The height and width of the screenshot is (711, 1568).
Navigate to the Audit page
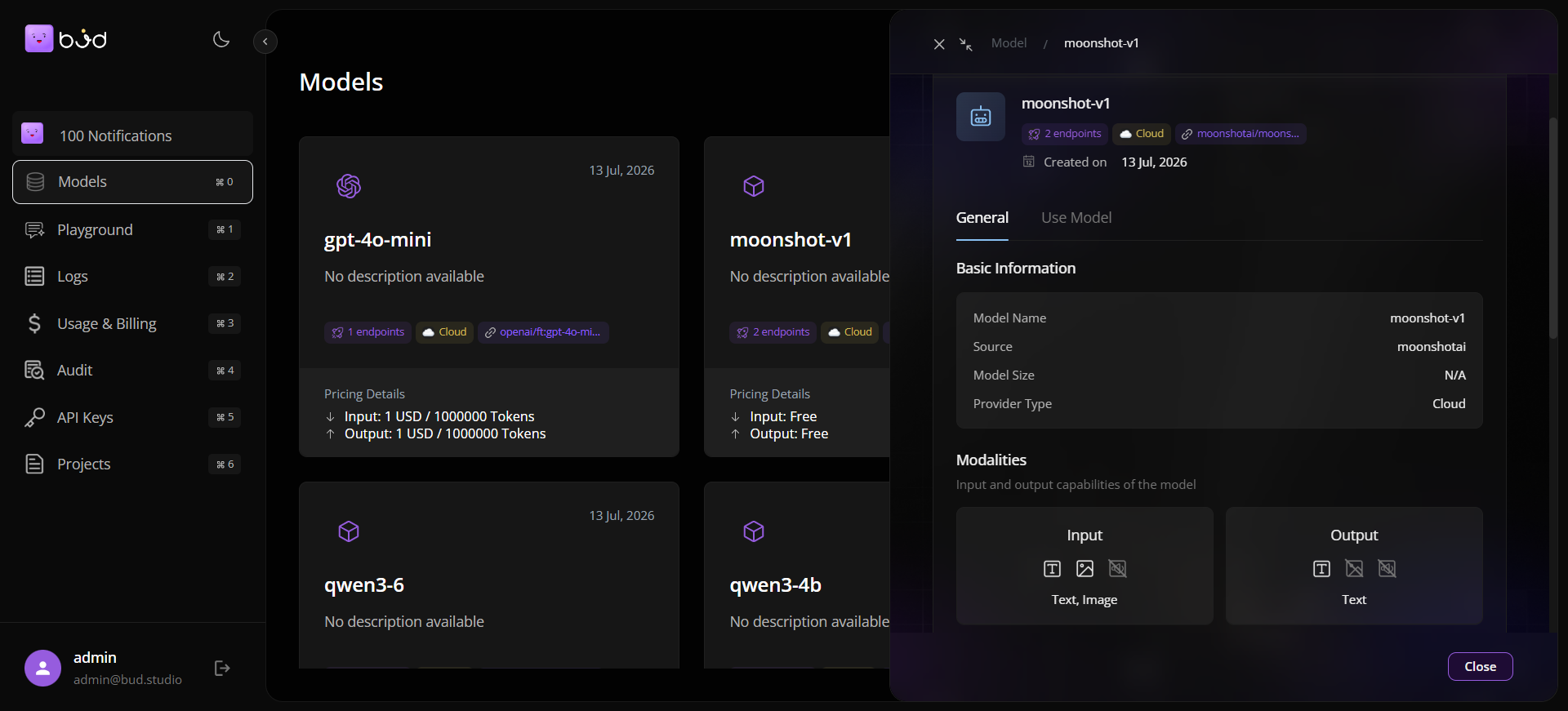pos(133,371)
